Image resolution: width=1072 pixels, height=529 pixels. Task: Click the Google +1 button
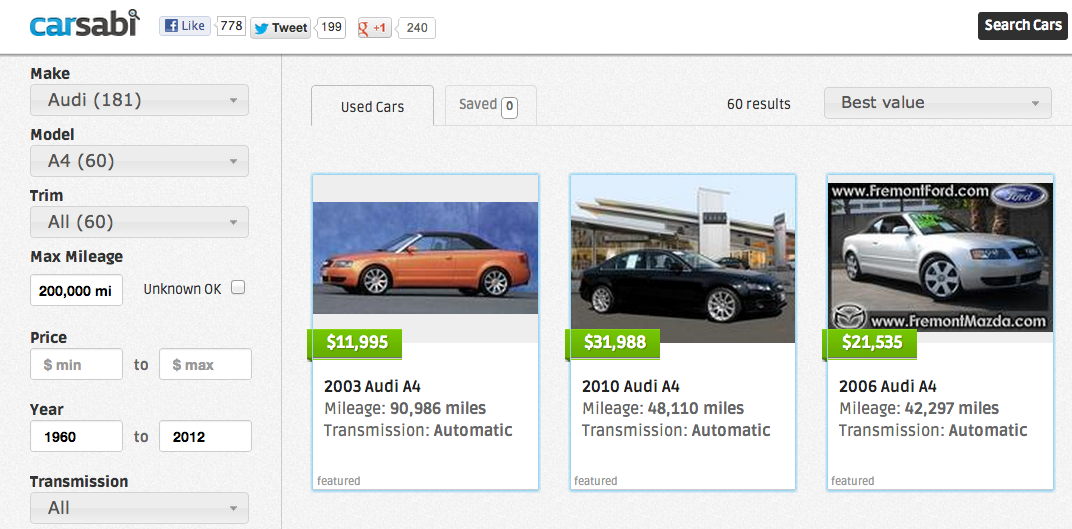coord(374,27)
